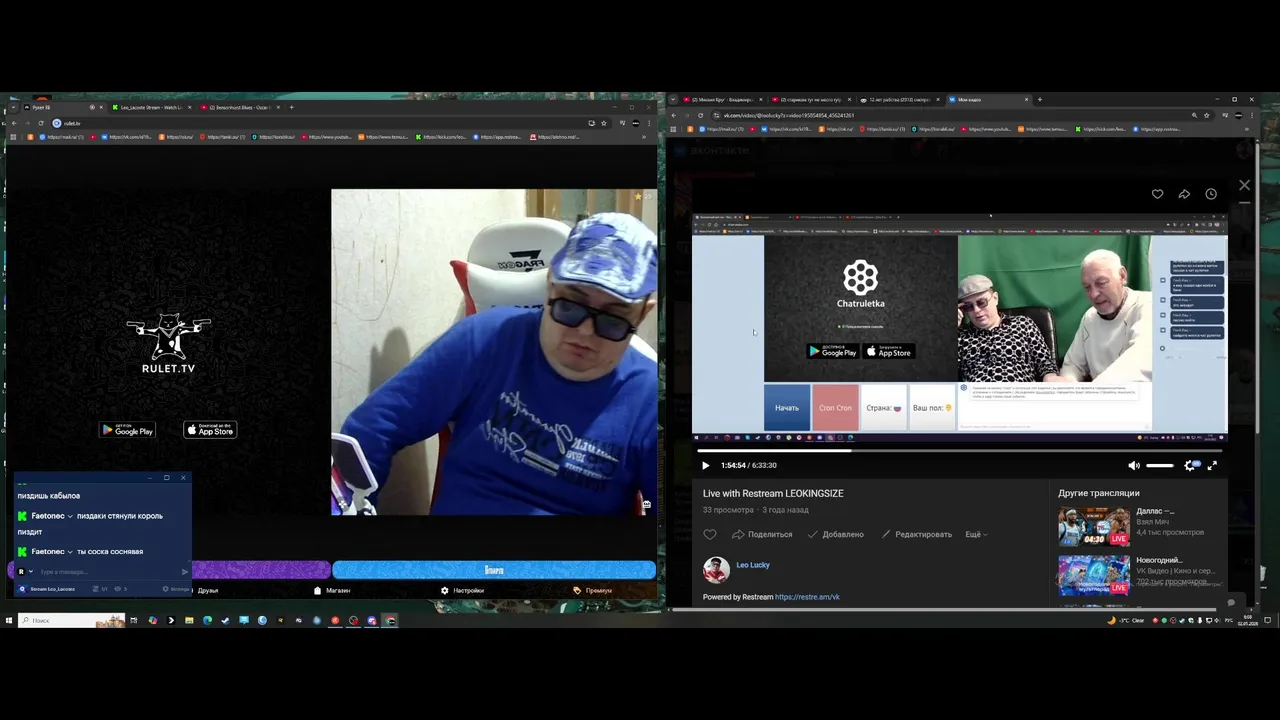Click the Windows taskbar search box
Image resolution: width=1280 pixels, height=720 pixels.
pos(70,621)
